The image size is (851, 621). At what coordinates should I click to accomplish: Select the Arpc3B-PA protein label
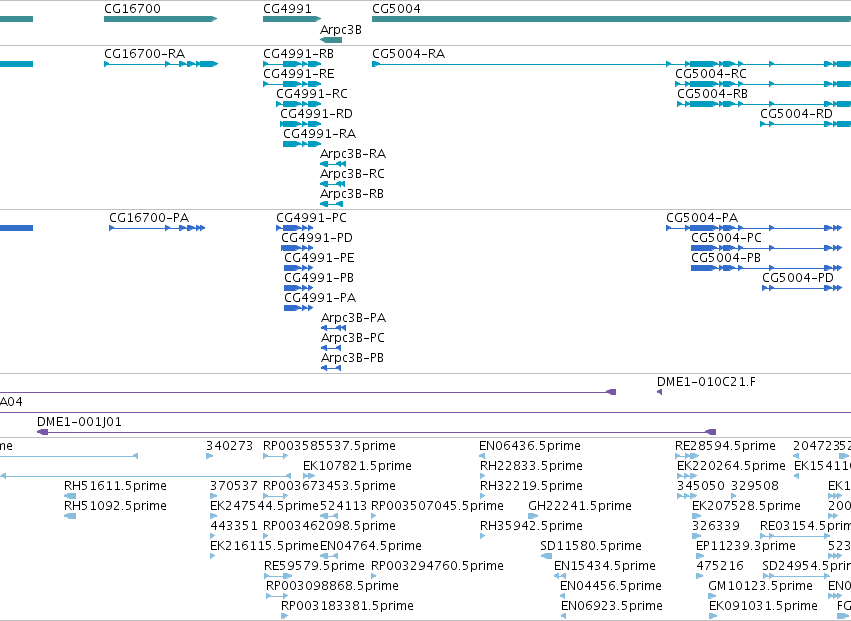[x=353, y=318]
